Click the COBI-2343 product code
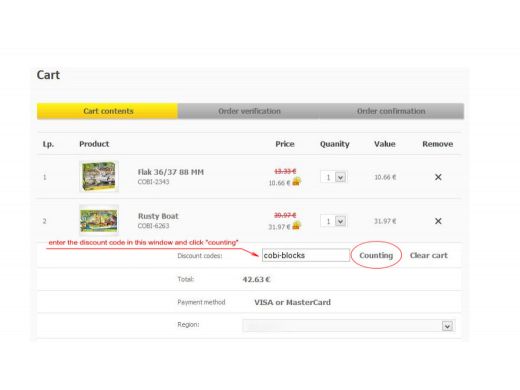The width and height of the screenshot is (520, 390). (153, 182)
